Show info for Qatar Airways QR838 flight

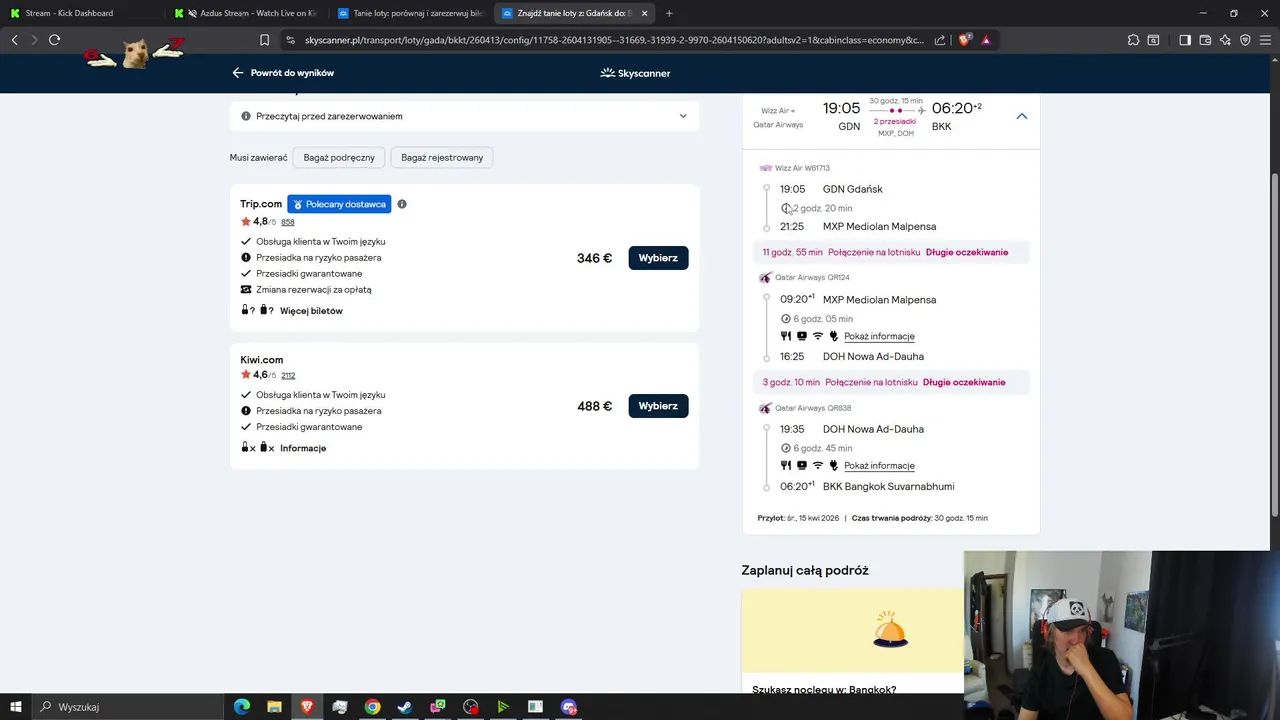879,466
